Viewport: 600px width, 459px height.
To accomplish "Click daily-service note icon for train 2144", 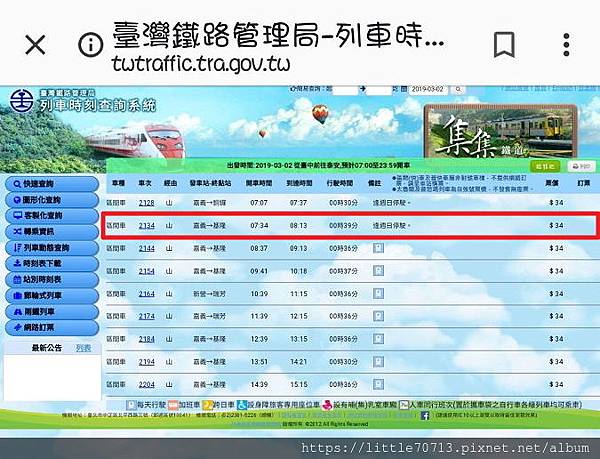I will coord(378,248).
